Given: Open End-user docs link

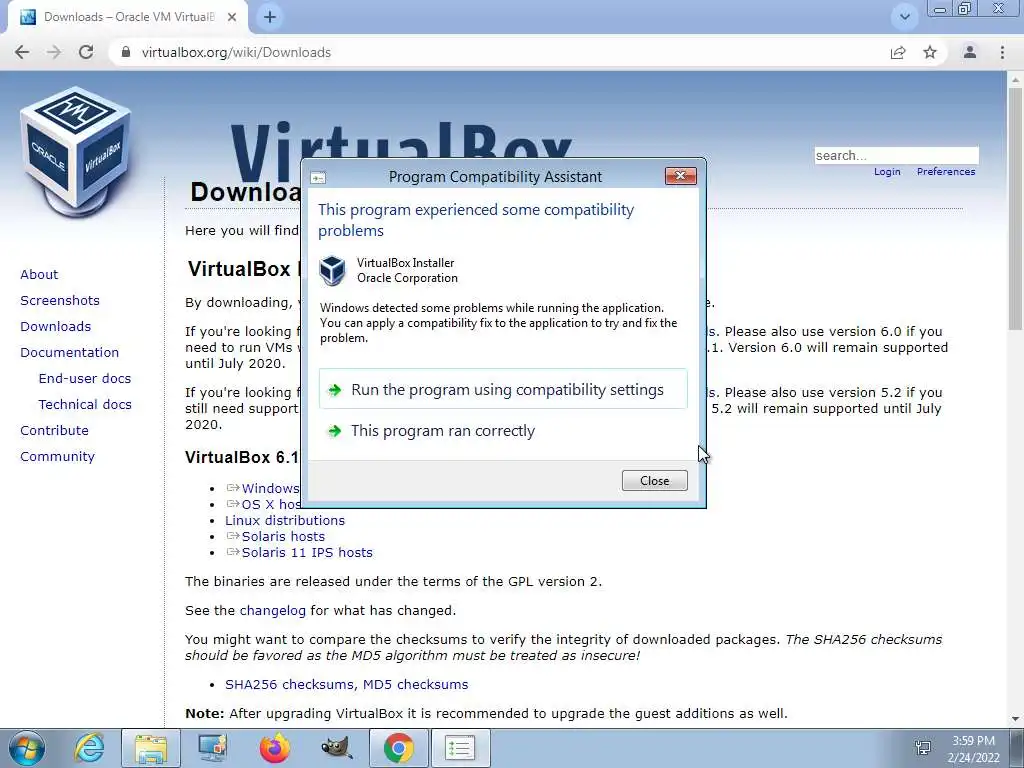Looking at the screenshot, I should pyautogui.click(x=85, y=379).
